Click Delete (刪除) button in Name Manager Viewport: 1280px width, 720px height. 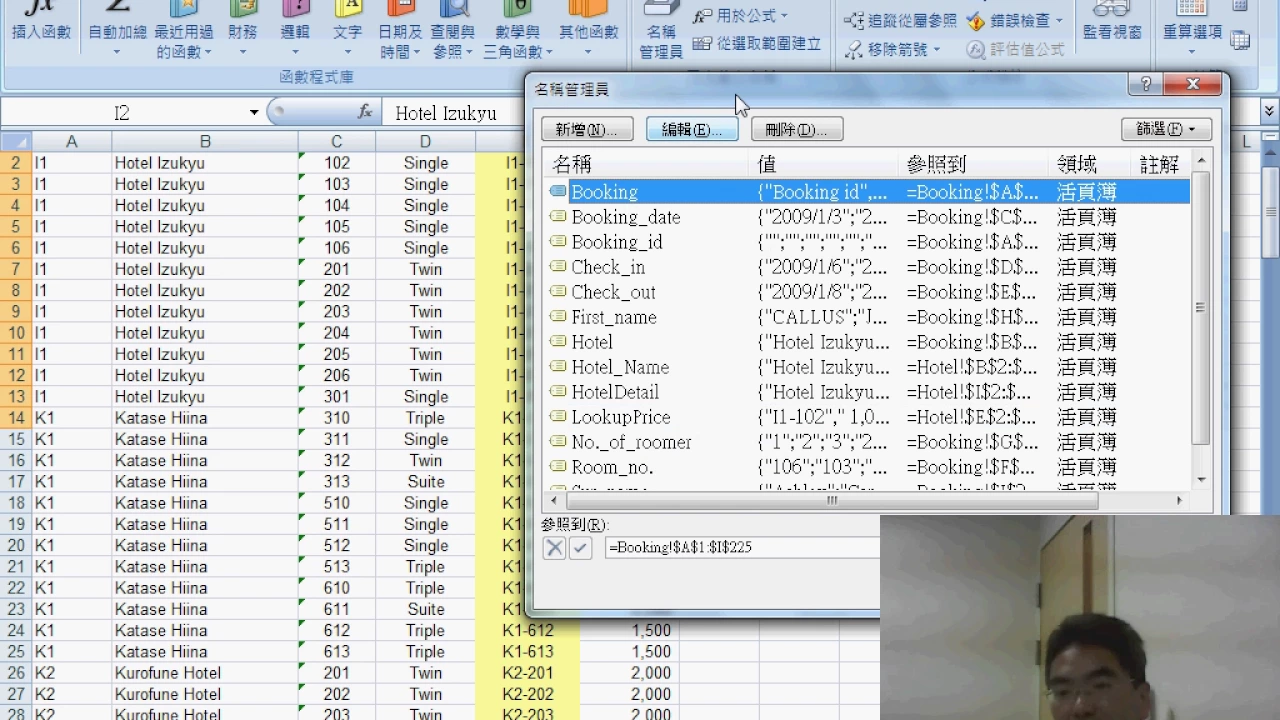(x=797, y=129)
